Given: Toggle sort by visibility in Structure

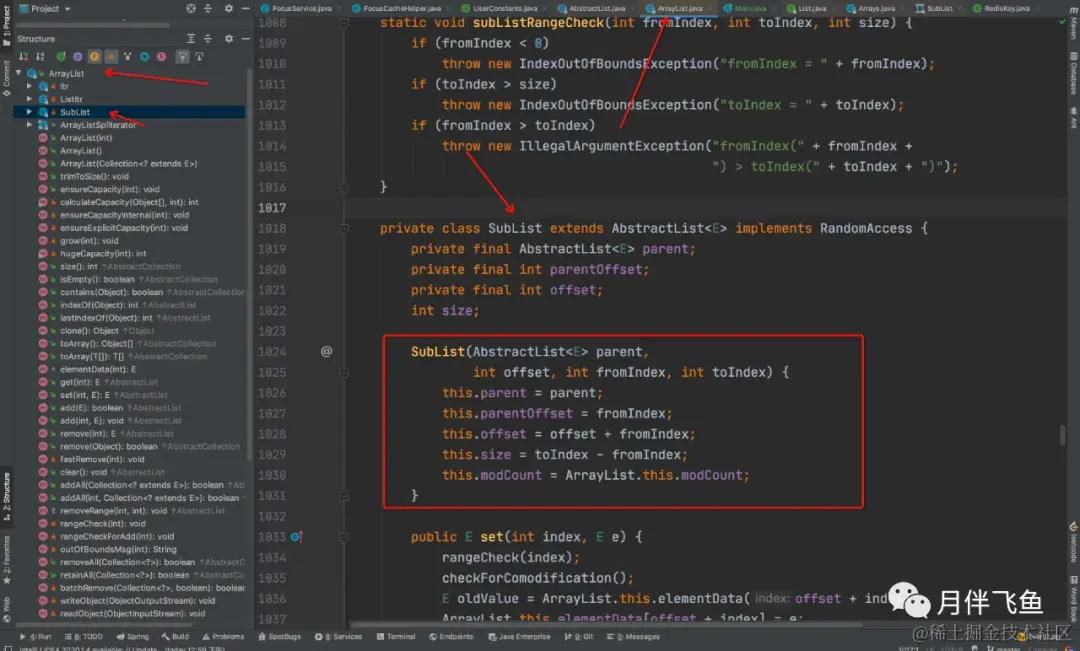Looking at the screenshot, I should pyautogui.click(x=23, y=56).
